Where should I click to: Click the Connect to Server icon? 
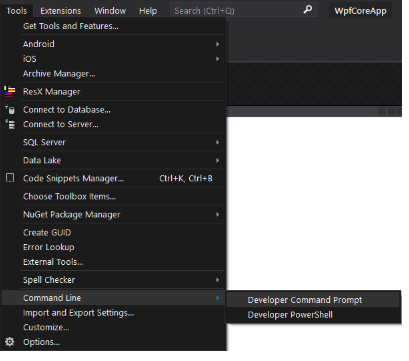point(10,124)
